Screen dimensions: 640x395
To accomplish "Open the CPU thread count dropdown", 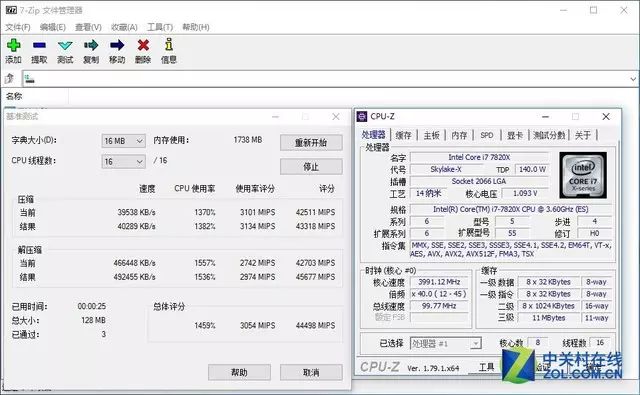I will click(123, 162).
